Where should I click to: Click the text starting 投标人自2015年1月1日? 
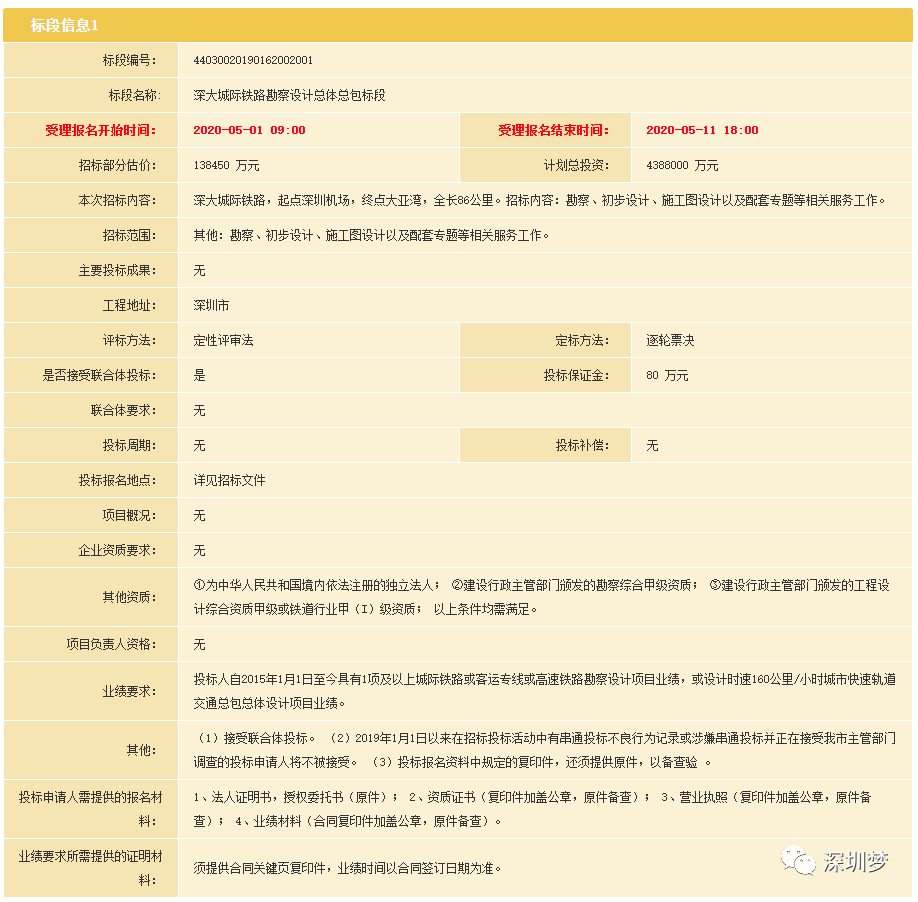pyautogui.click(x=544, y=691)
